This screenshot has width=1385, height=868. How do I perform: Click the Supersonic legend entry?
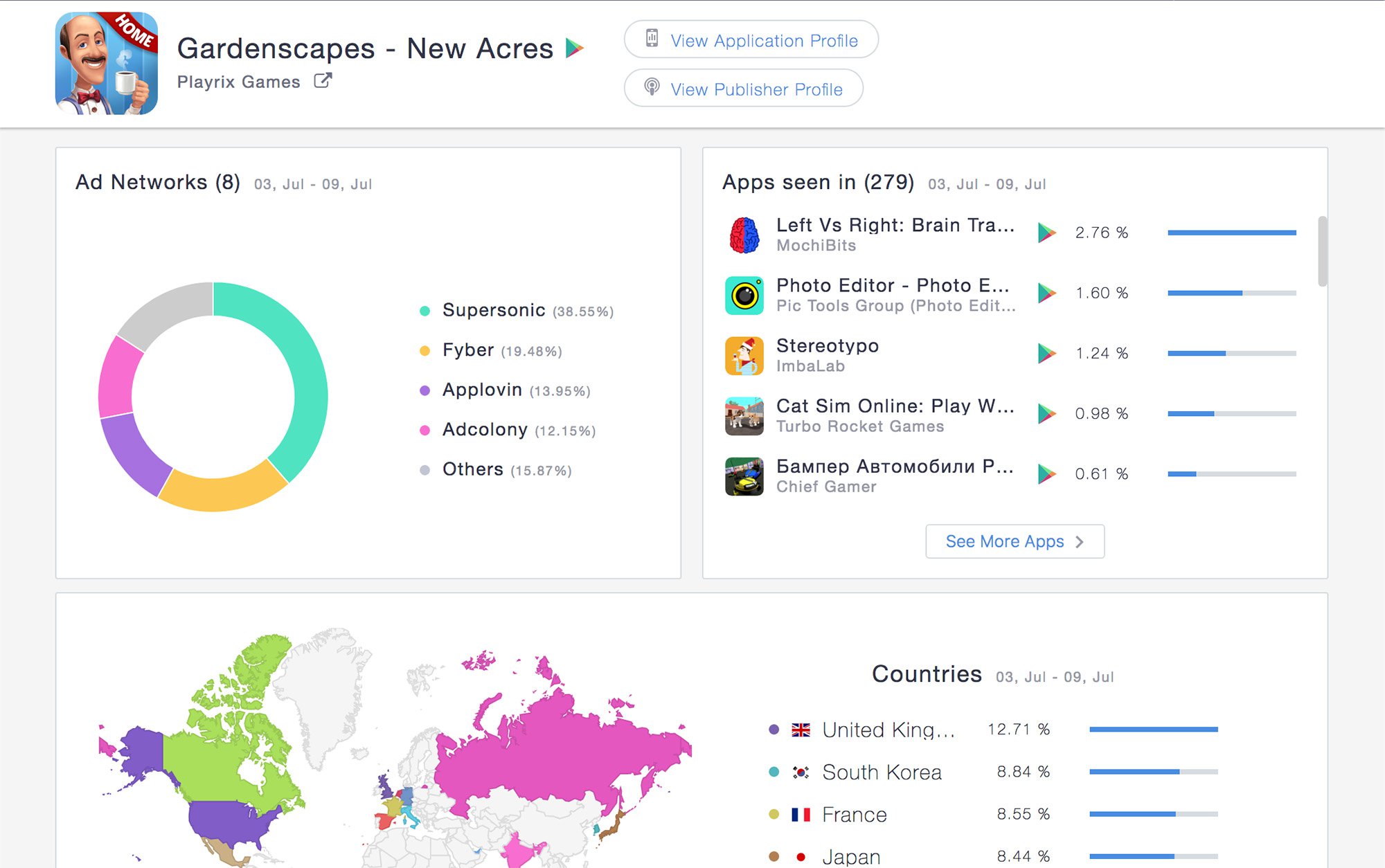point(517,310)
